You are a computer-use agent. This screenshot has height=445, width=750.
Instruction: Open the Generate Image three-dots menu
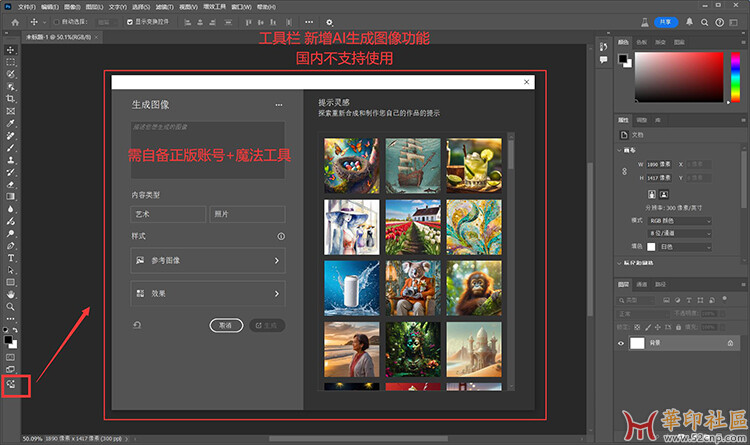tap(279, 105)
